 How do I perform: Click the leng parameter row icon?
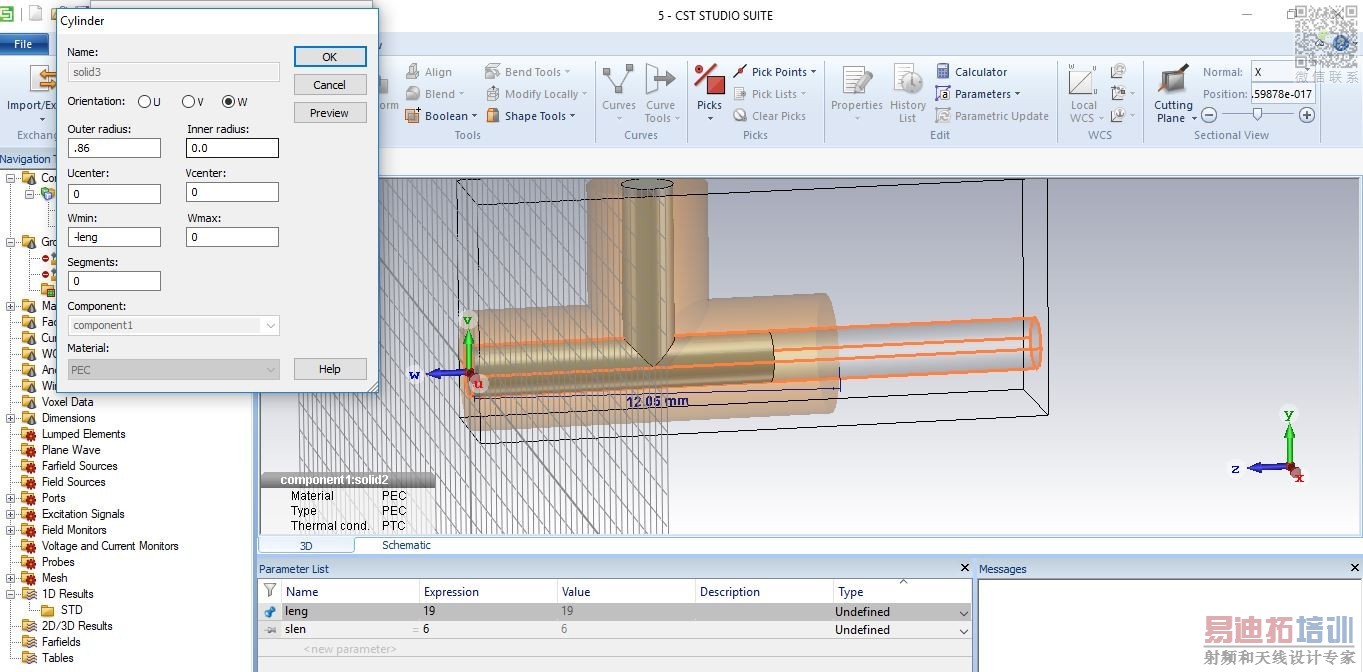[x=270, y=611]
